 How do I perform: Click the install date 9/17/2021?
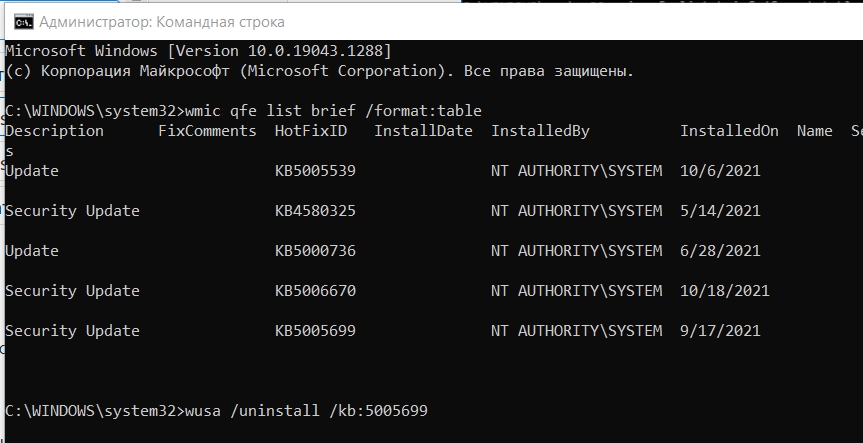pos(720,331)
